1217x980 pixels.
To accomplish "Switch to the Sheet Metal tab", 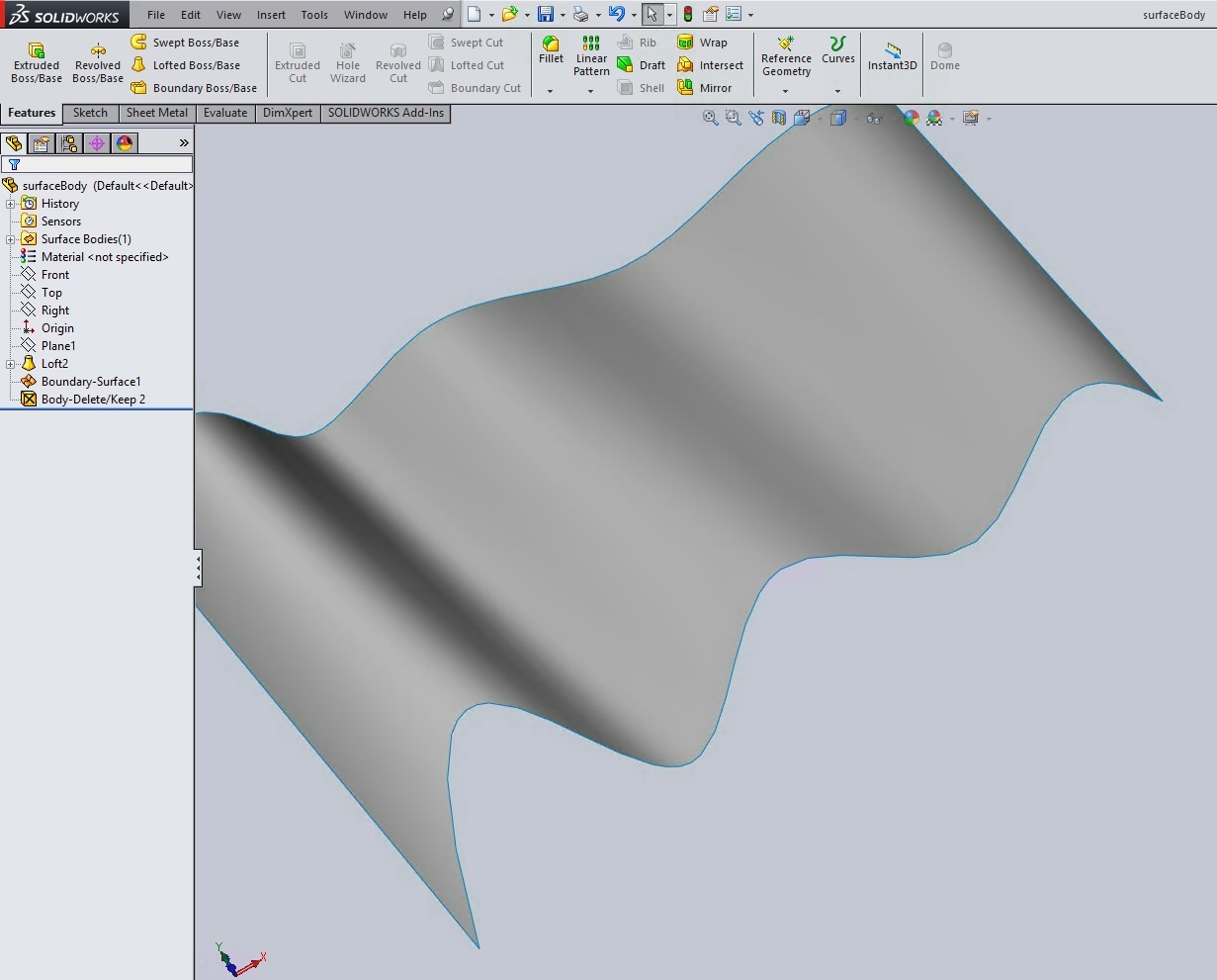I will (156, 113).
